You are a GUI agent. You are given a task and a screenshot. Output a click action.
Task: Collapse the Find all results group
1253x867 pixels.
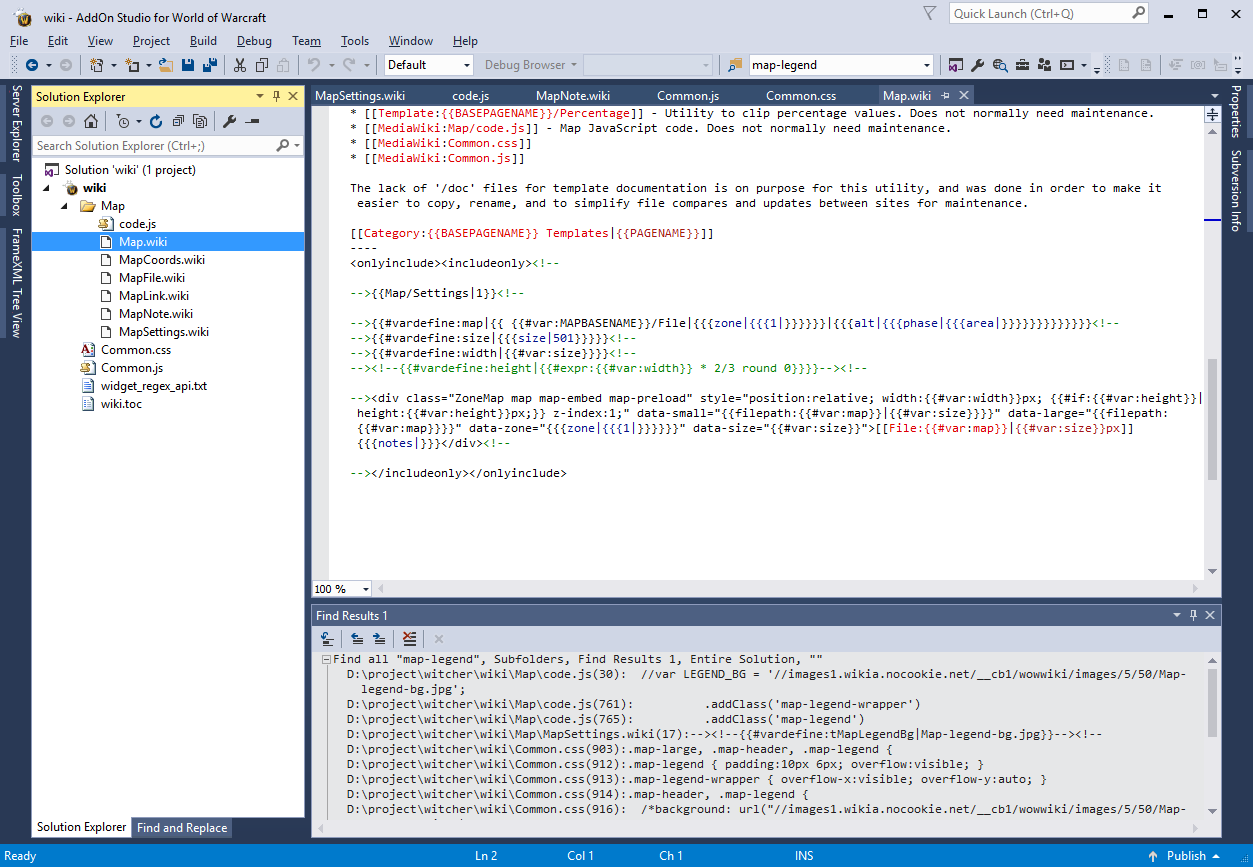click(x=326, y=660)
